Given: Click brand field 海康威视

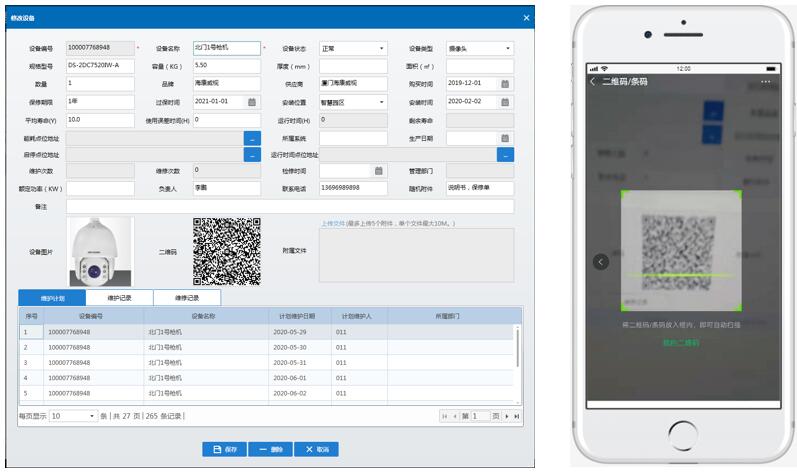Looking at the screenshot, I should click(227, 84).
